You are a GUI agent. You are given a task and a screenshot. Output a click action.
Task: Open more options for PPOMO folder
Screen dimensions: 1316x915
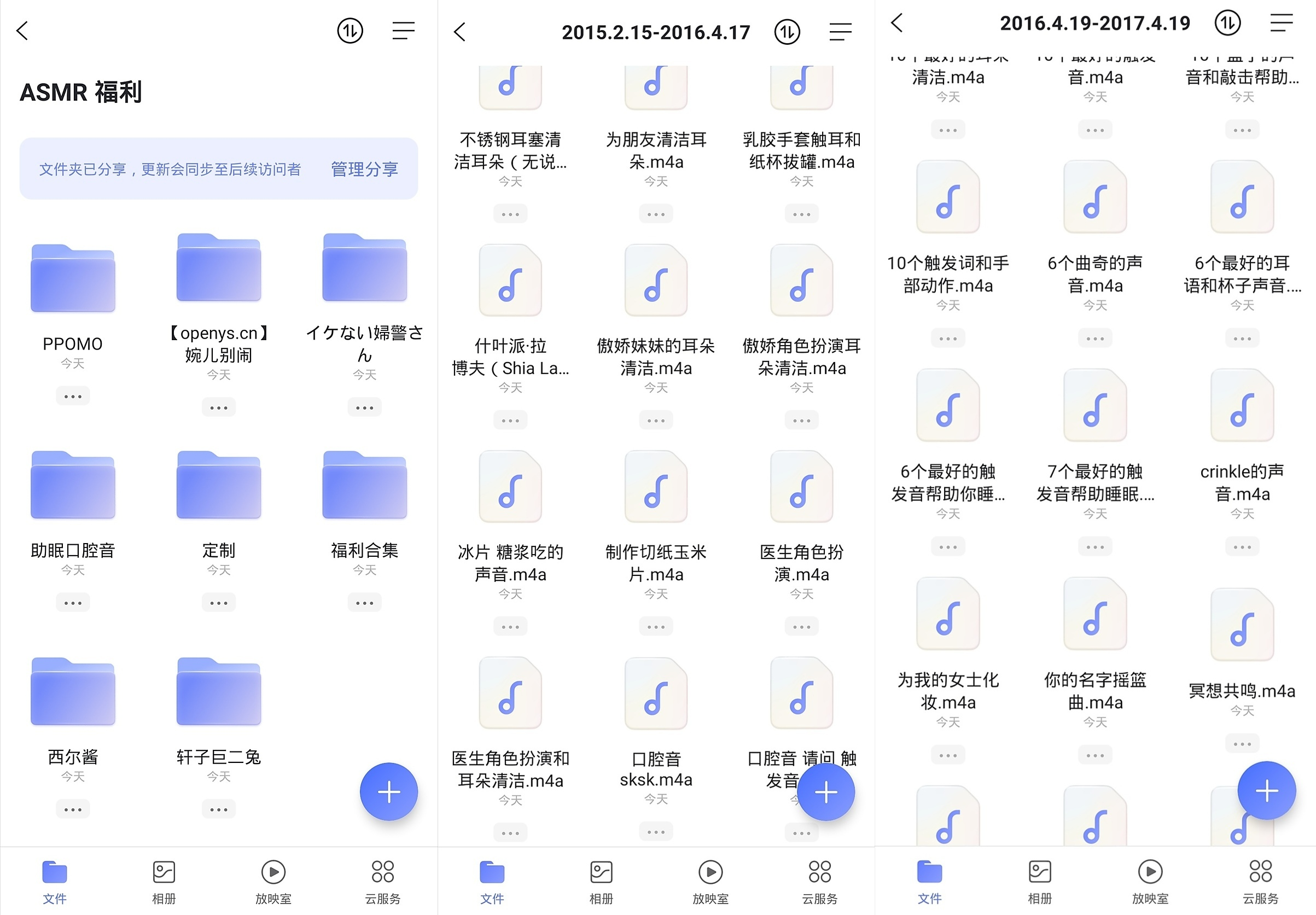point(73,397)
